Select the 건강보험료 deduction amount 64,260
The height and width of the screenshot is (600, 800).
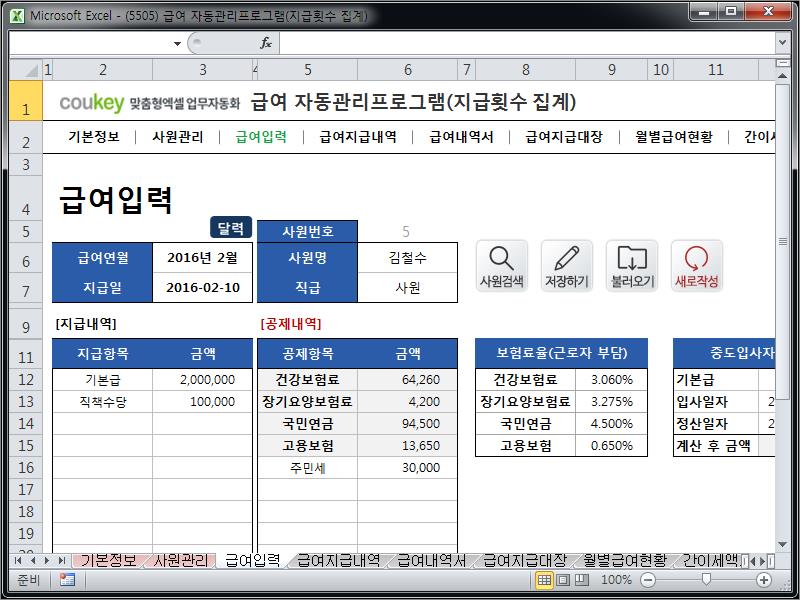point(407,380)
